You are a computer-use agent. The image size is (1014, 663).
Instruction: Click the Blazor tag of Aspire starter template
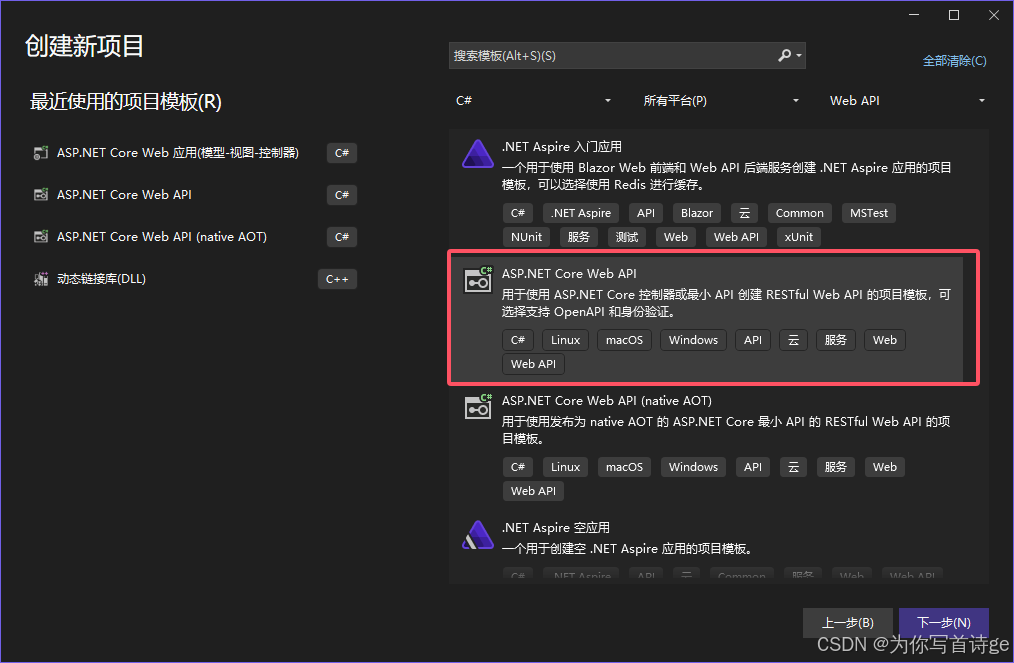coord(696,213)
